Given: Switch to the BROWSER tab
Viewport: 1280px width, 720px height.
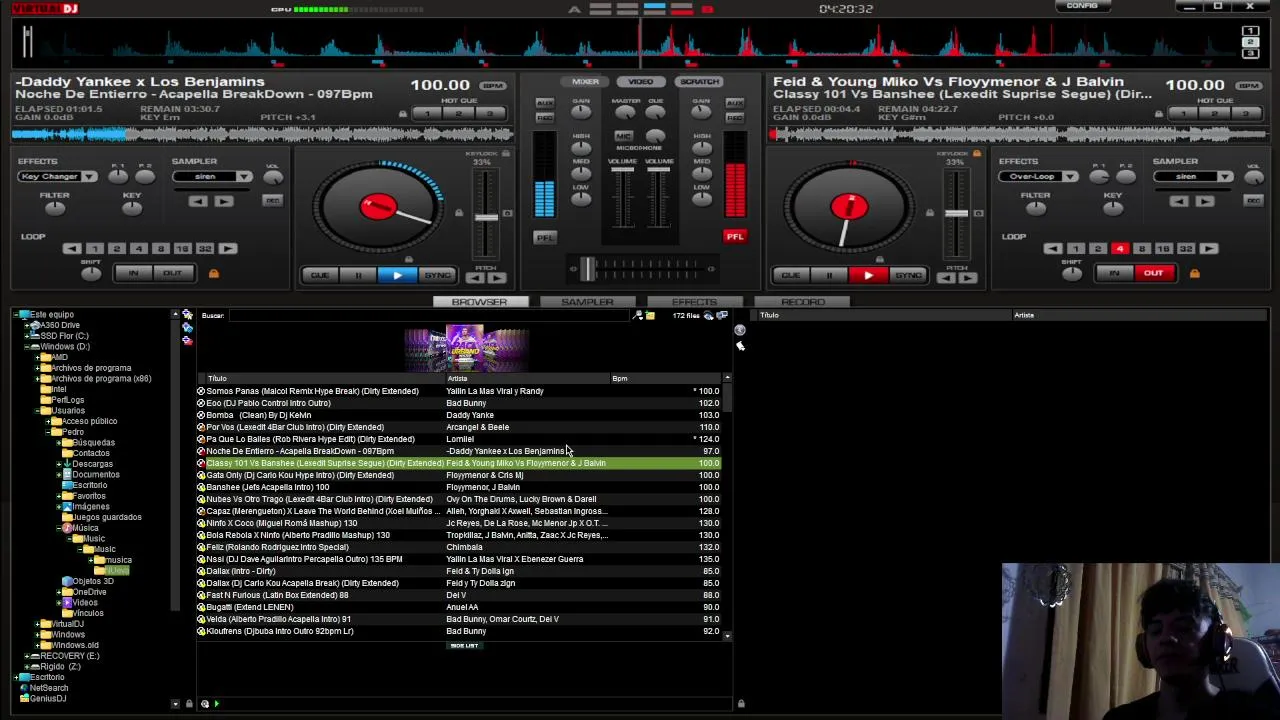Looking at the screenshot, I should click(480, 302).
